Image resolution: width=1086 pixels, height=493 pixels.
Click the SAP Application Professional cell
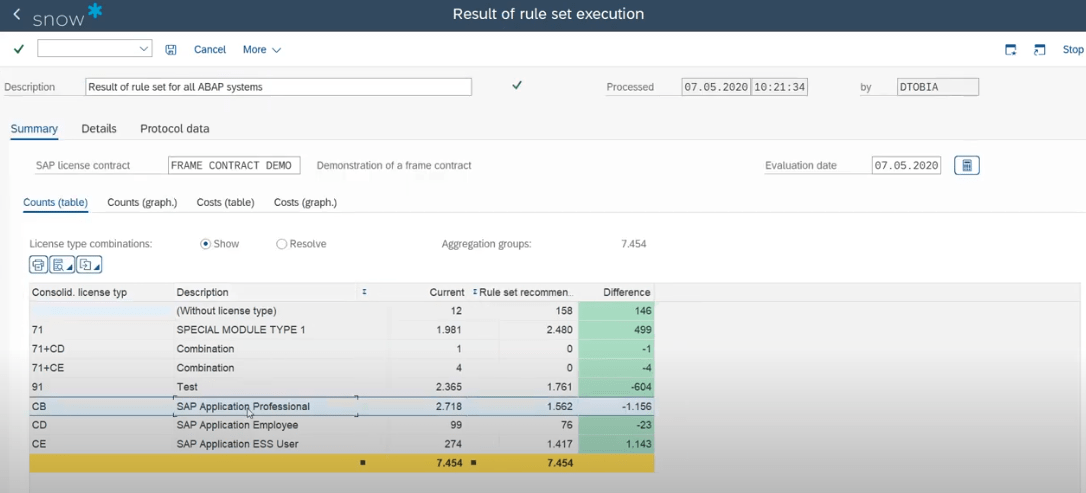coord(265,406)
